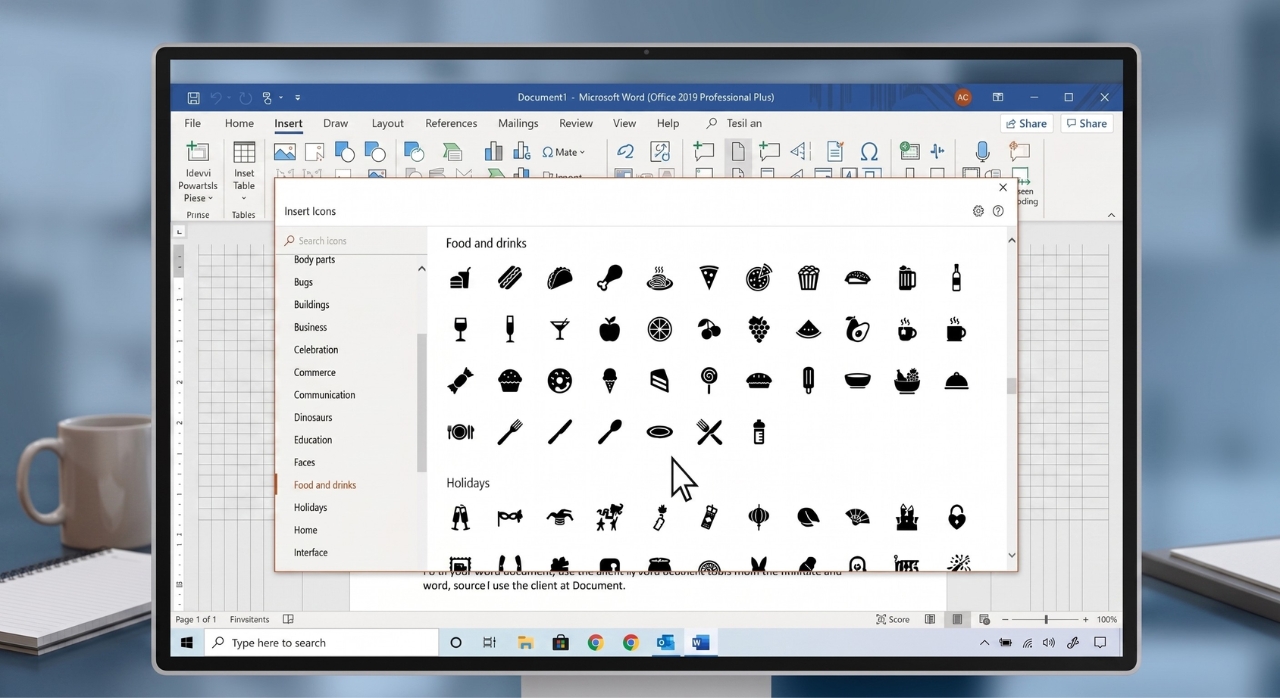Viewport: 1280px width, 698px height.
Task: Click zoom in plus button
Action: point(1085,620)
